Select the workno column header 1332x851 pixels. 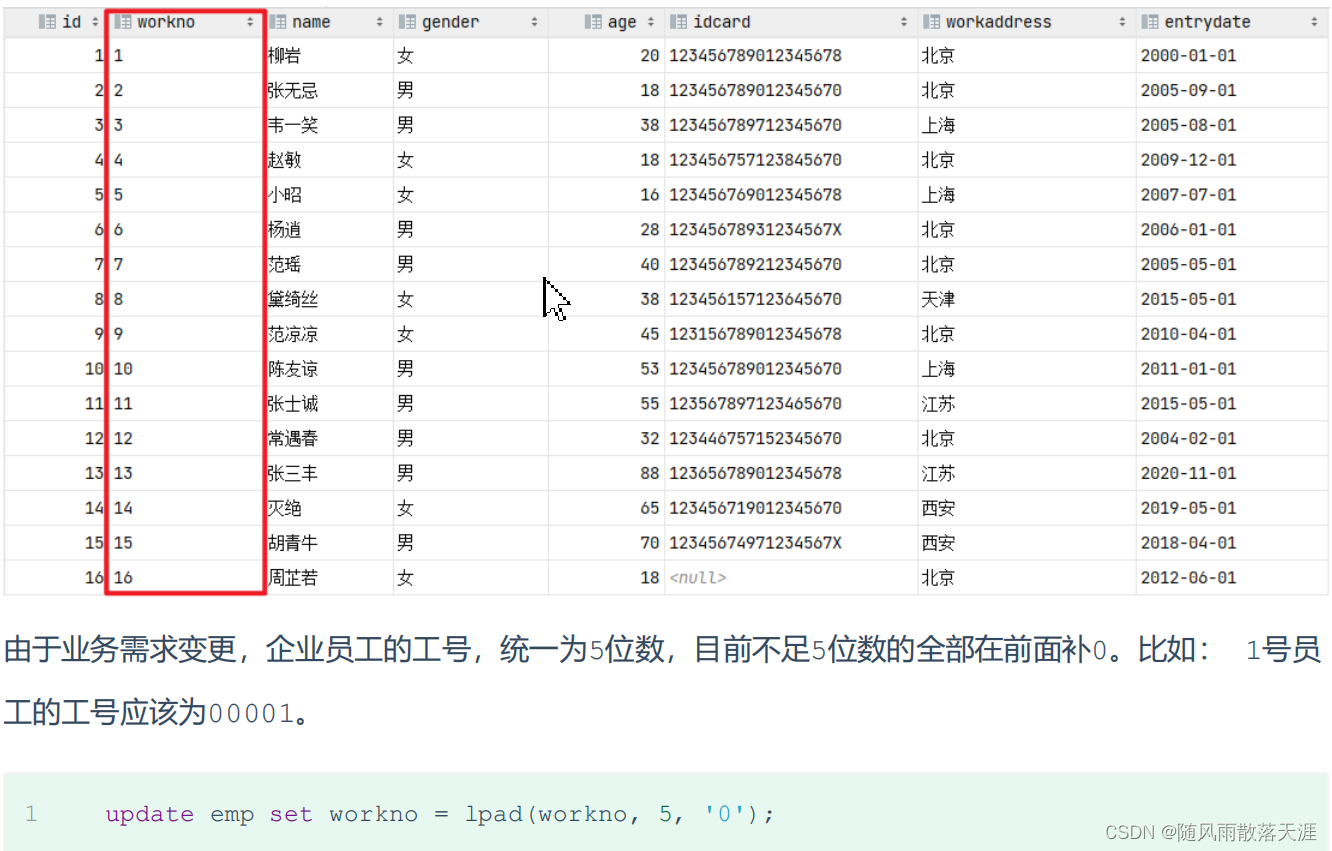pos(184,22)
